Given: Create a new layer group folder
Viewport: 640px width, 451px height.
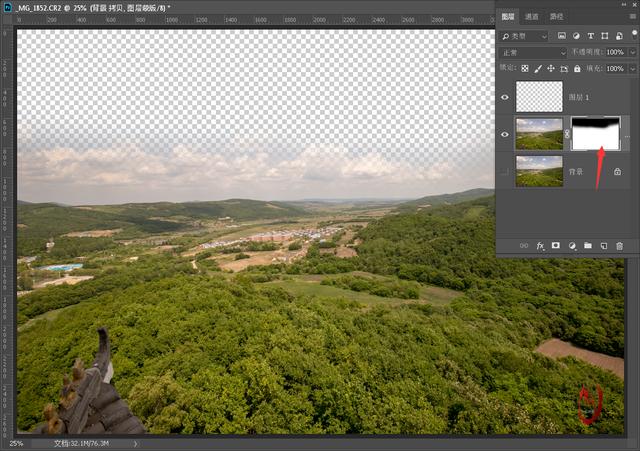Looking at the screenshot, I should coord(588,245).
